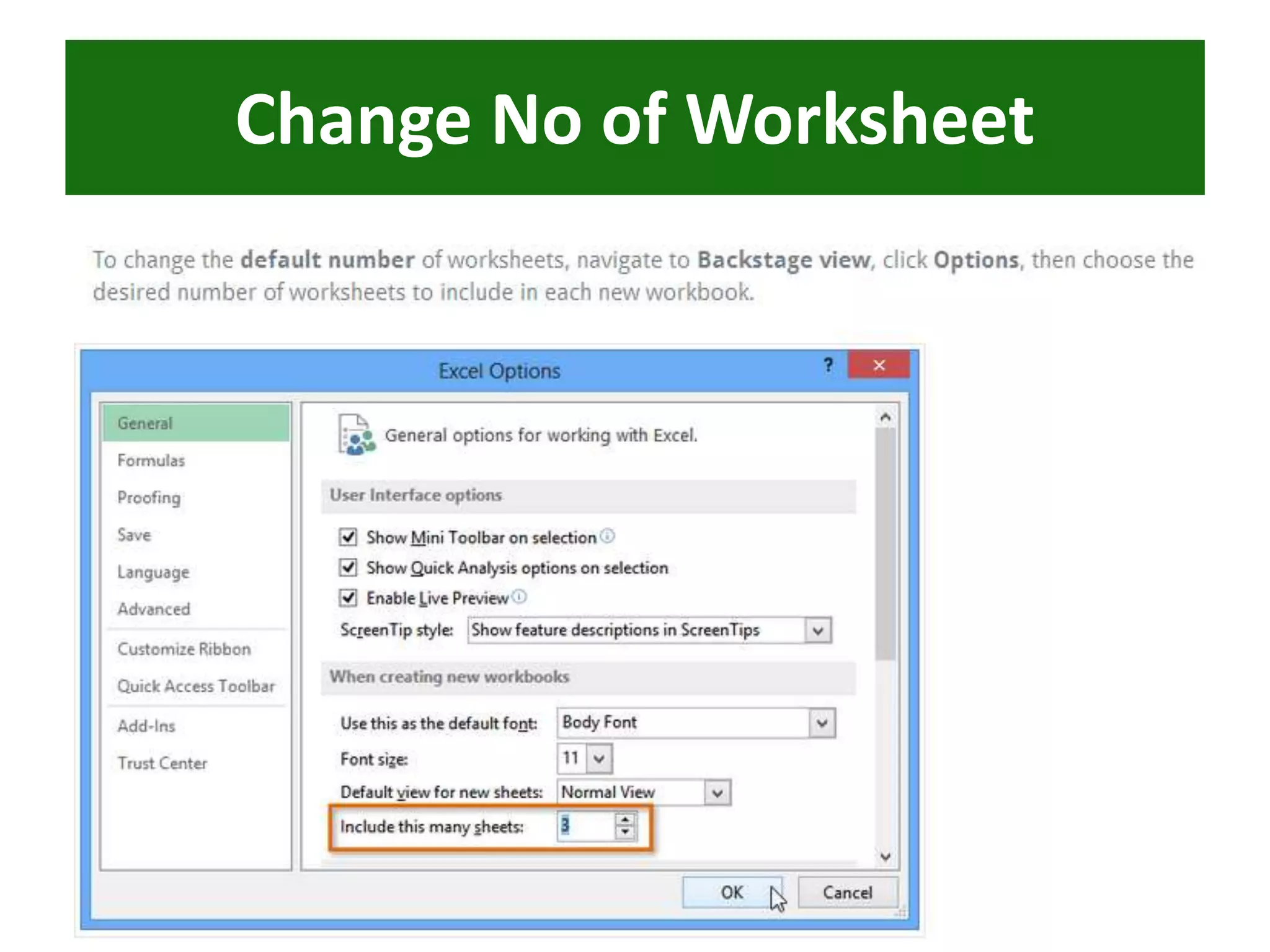Click scrollbar up arrow in options pane
The height and width of the screenshot is (952, 1270).
click(x=886, y=418)
